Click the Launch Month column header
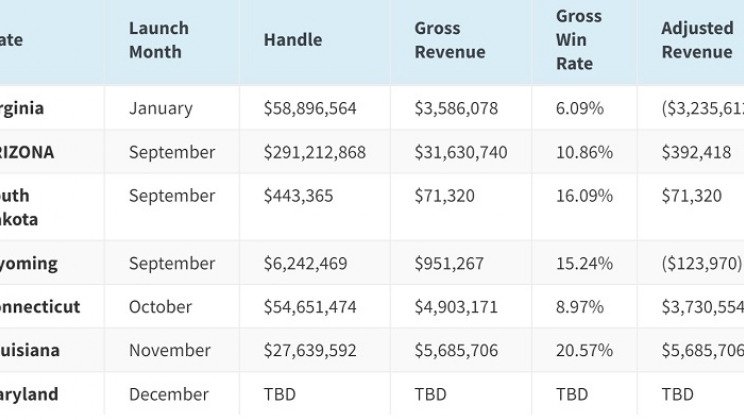The width and height of the screenshot is (744, 420). tap(159, 40)
